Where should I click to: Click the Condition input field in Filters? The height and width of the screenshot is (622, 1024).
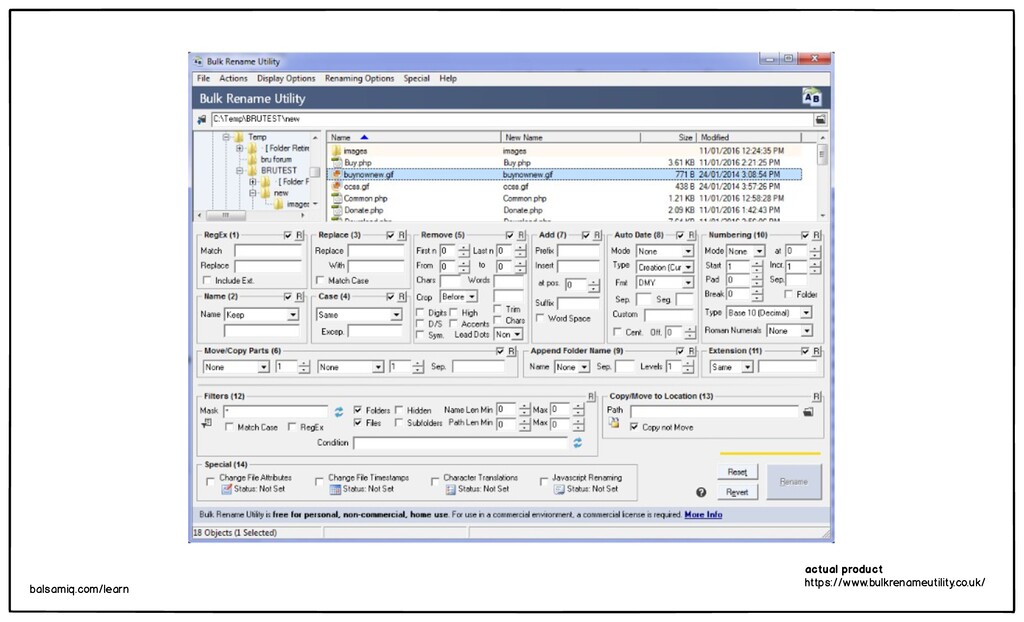[460, 443]
